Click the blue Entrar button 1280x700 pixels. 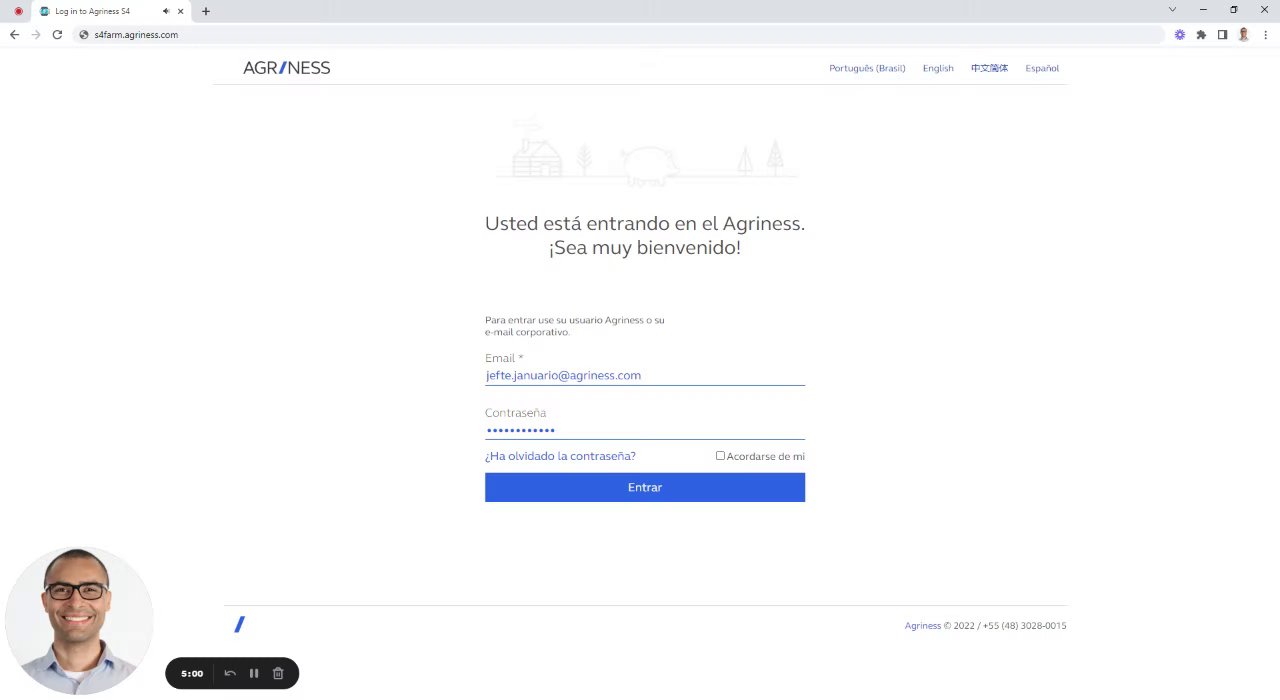click(x=645, y=487)
